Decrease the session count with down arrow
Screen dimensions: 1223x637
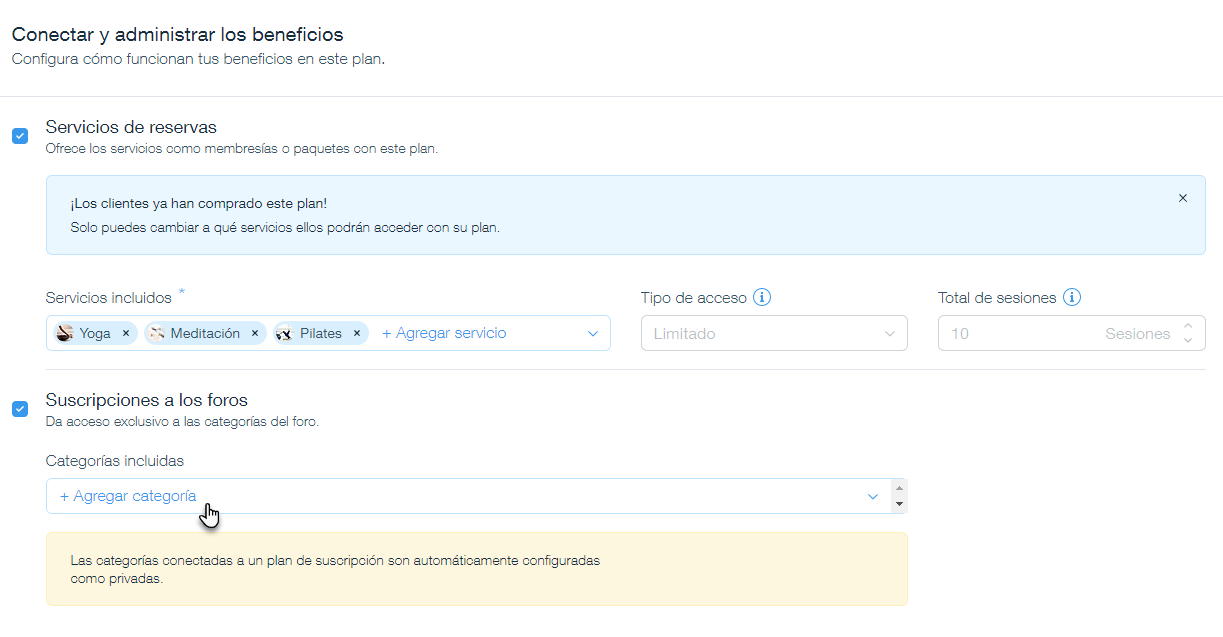1188,341
